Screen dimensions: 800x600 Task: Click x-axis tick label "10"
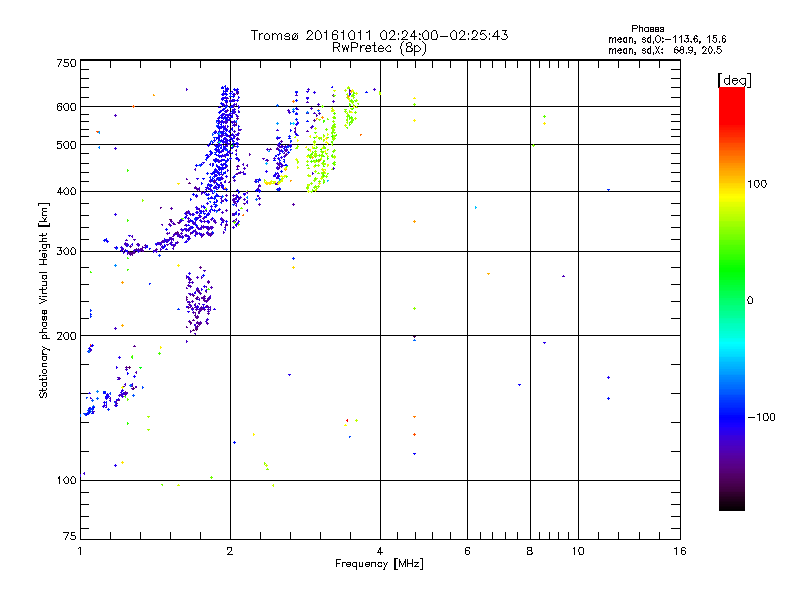(578, 551)
